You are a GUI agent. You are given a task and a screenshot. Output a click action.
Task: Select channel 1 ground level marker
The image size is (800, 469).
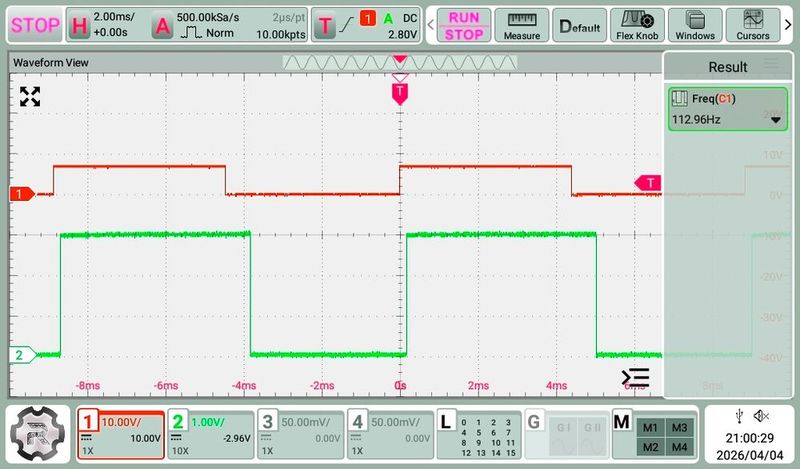(22, 194)
